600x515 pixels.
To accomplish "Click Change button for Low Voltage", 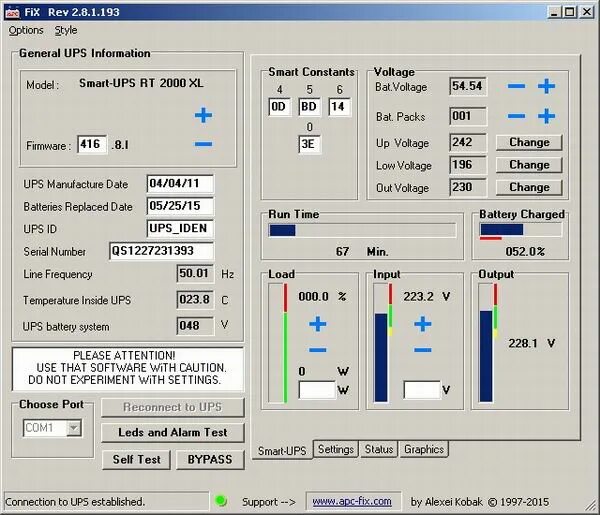I will point(529,165).
